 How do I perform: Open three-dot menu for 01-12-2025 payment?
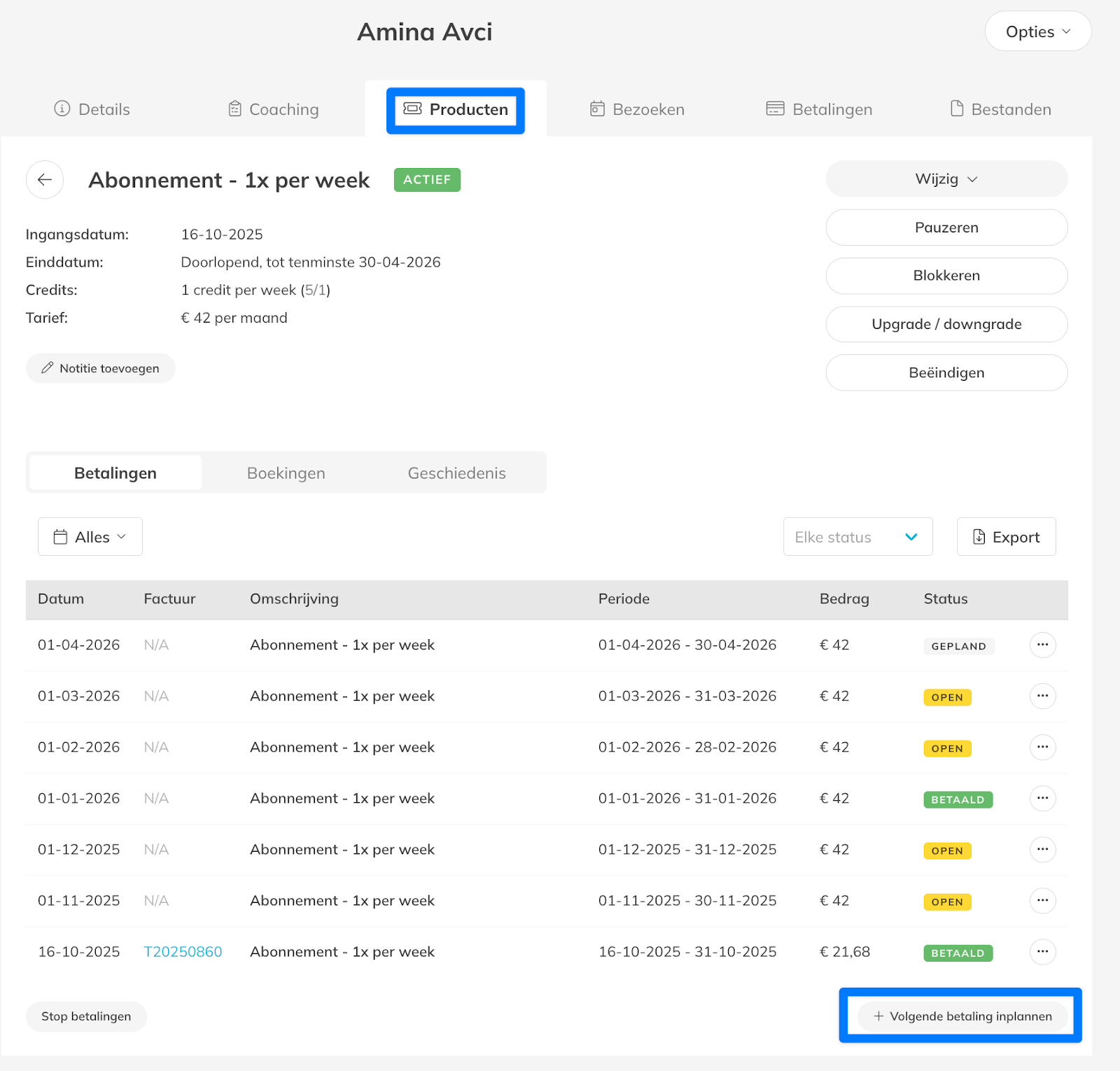(1042, 849)
